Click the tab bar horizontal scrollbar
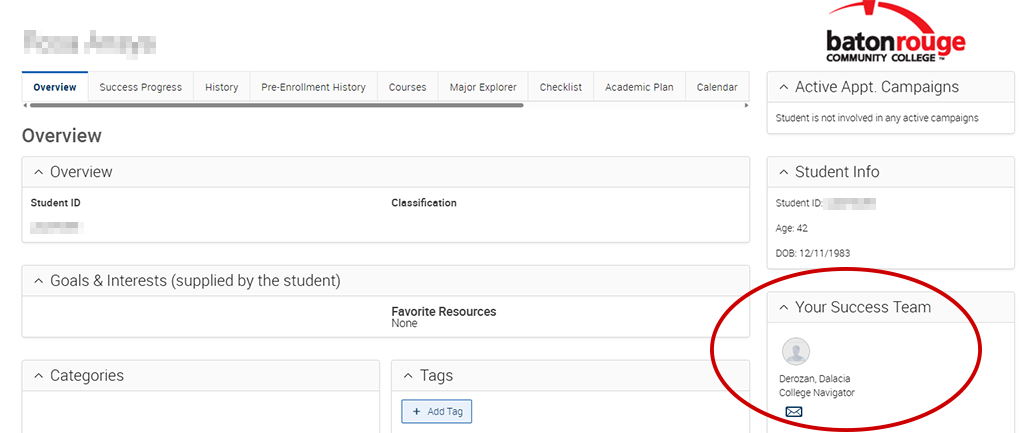 tap(277, 104)
